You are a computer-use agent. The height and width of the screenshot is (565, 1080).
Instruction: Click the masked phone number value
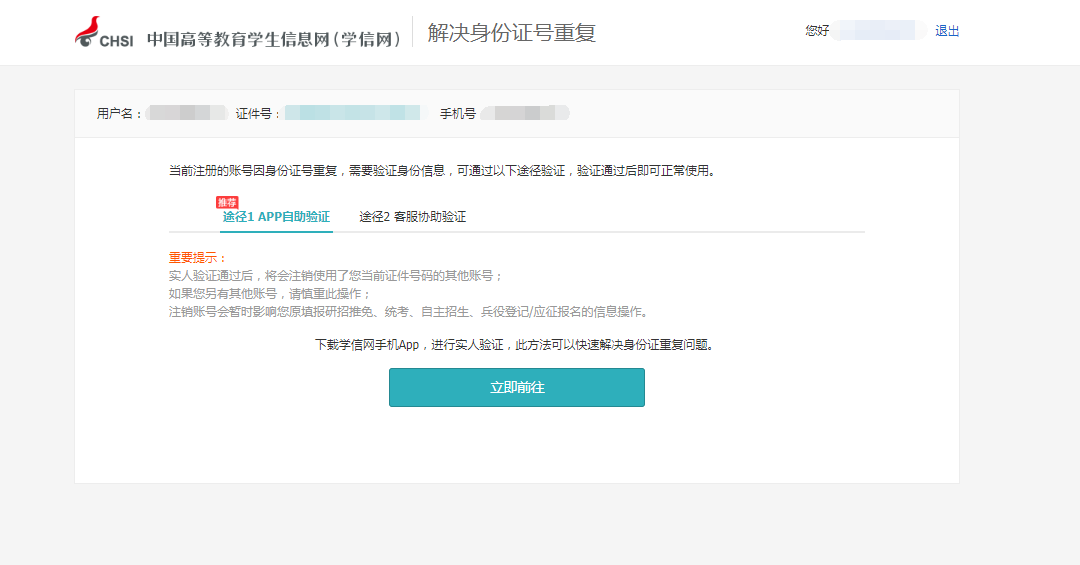point(524,114)
